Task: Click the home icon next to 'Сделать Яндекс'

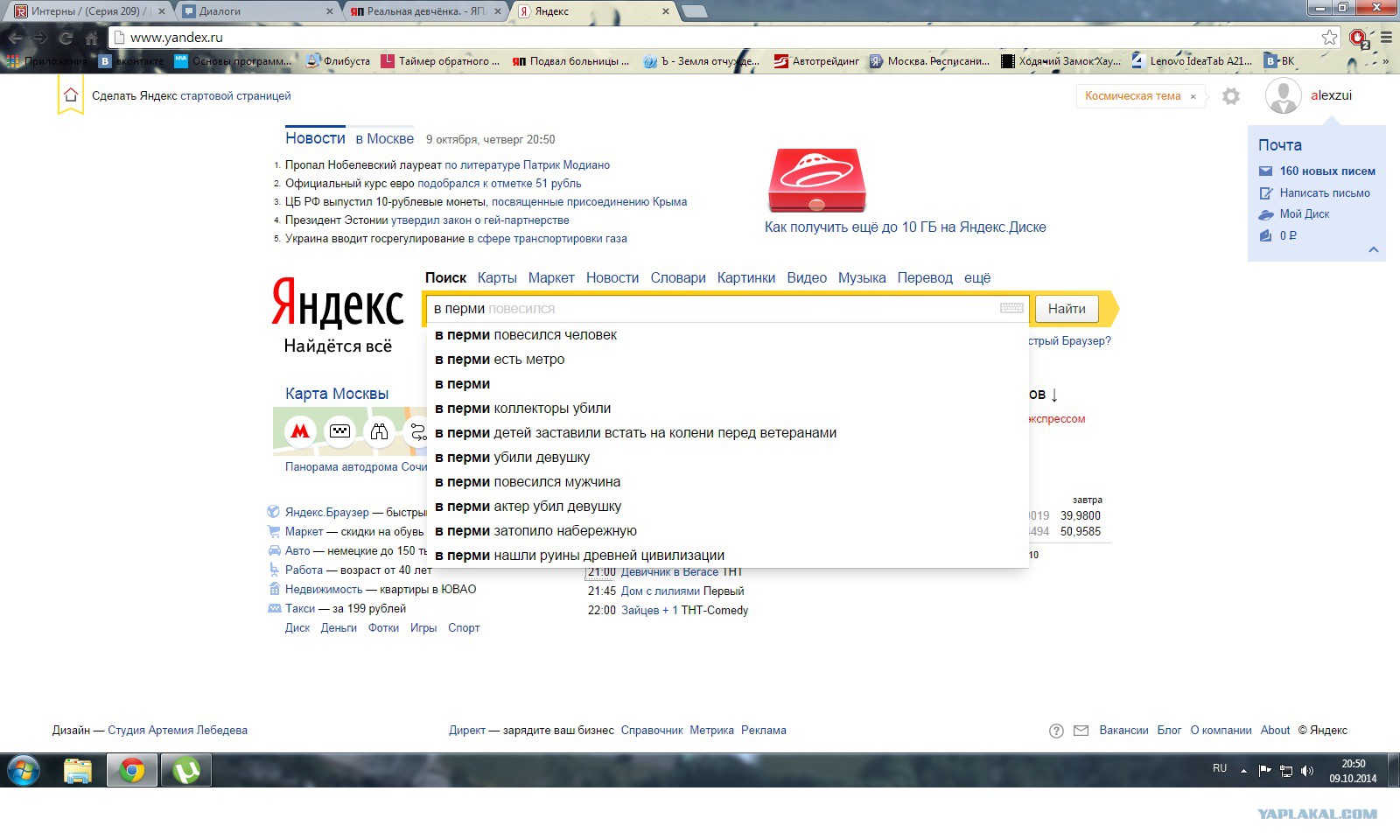Action: click(71, 95)
